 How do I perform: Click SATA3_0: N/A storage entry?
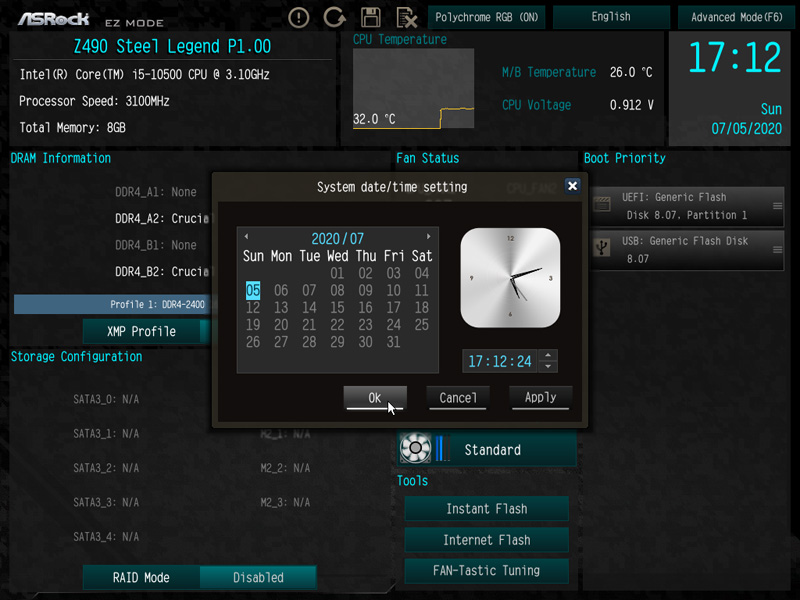[x=106, y=399]
